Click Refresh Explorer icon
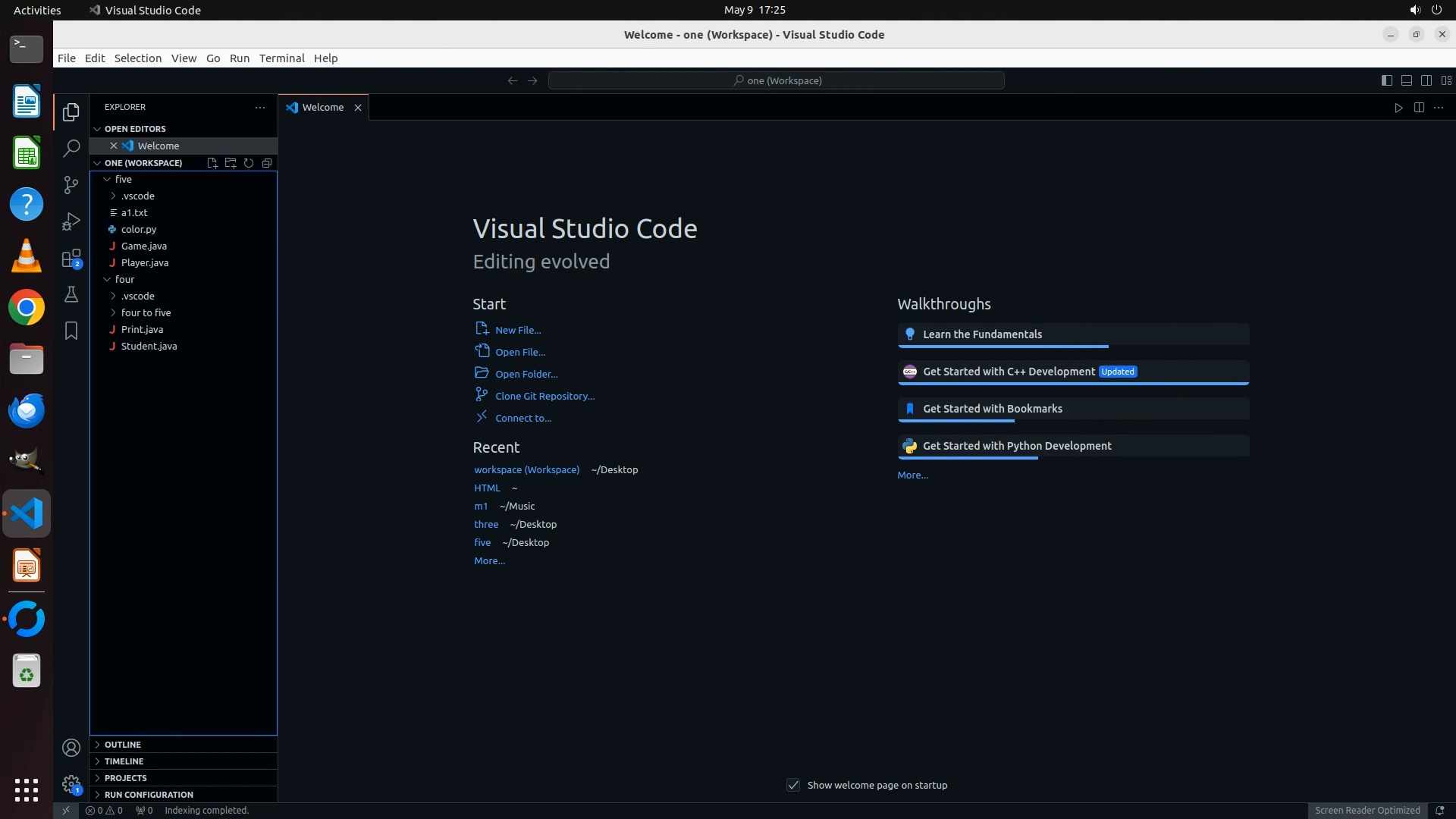The height and width of the screenshot is (819, 1456). point(249,163)
